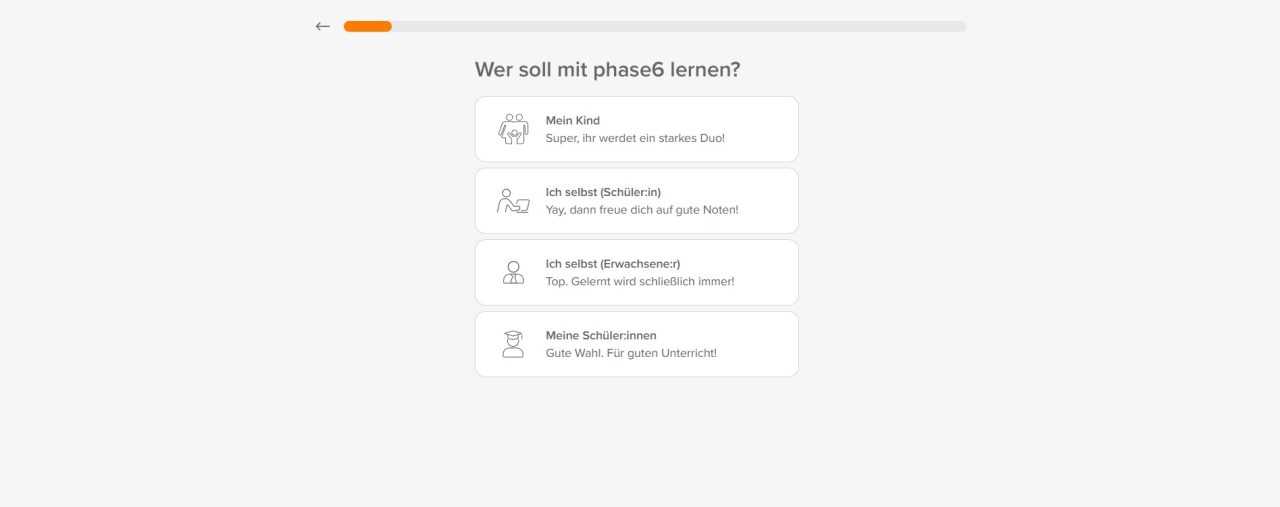Screen dimensions: 1280x507
Task: Pick "Ich selbst (Erwachsene:r)" option title
Action: coord(613,264)
